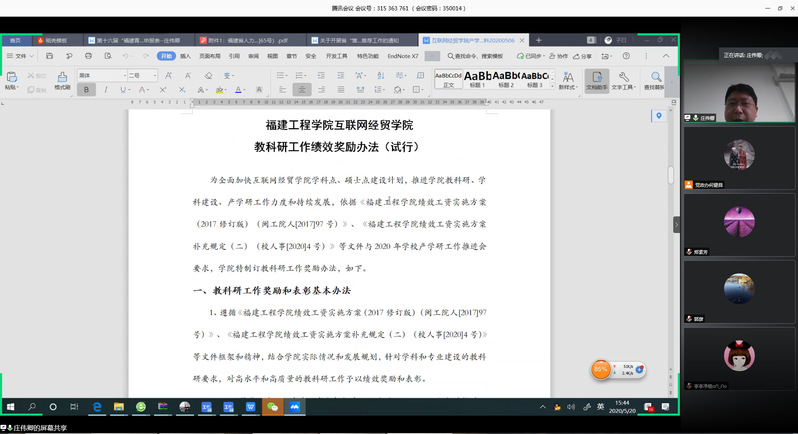Toggle Bold formatting
This screenshot has height=434, width=798.
pyautogui.click(x=86, y=90)
